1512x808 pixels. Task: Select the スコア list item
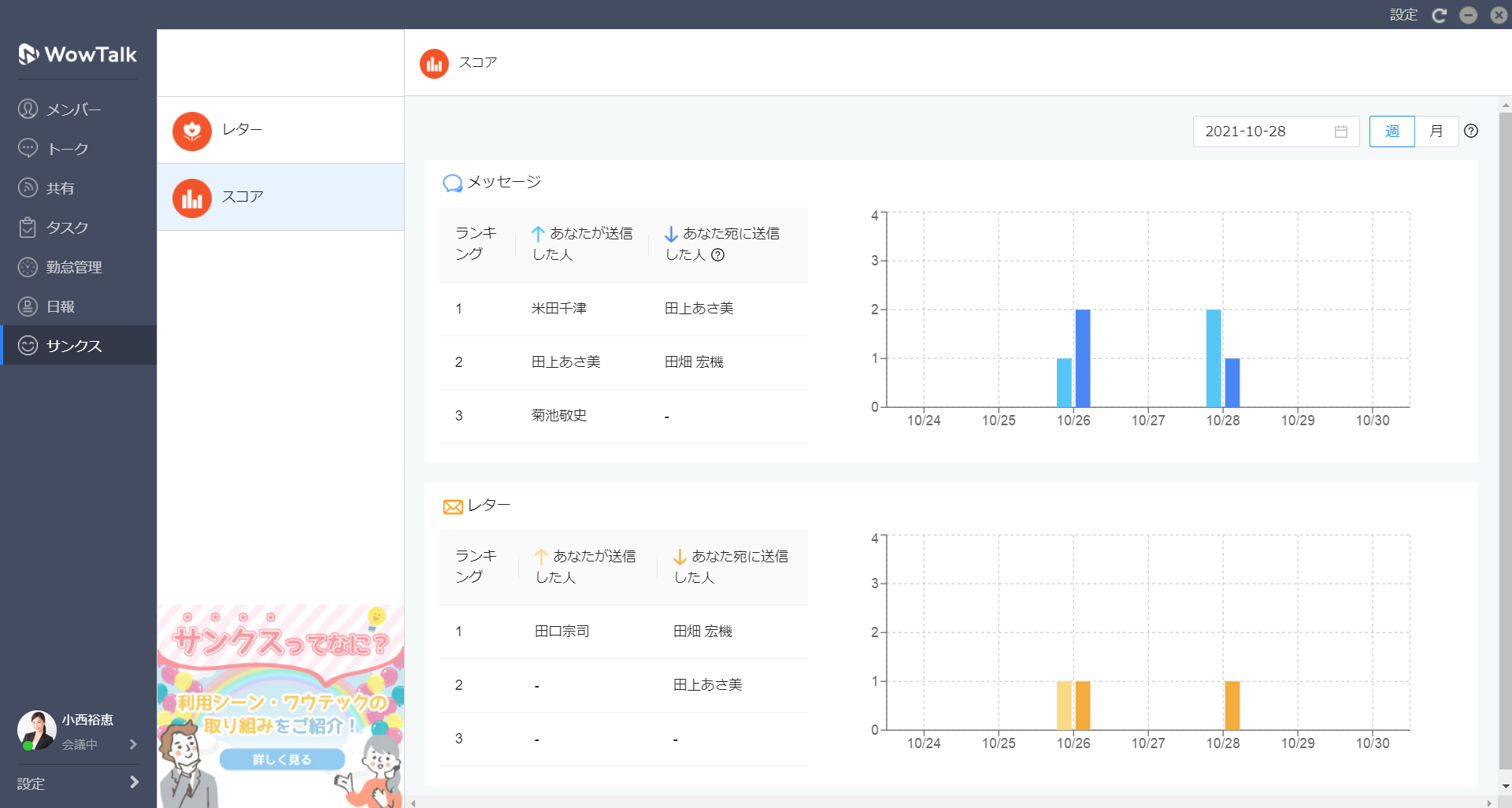(x=280, y=197)
